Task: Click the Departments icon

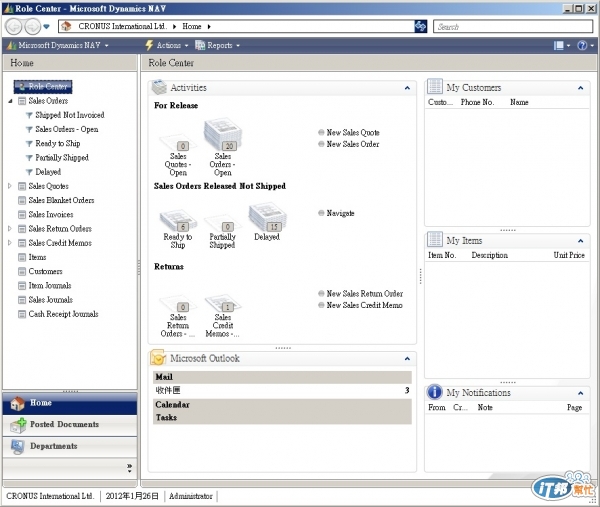Action: [x=18, y=447]
